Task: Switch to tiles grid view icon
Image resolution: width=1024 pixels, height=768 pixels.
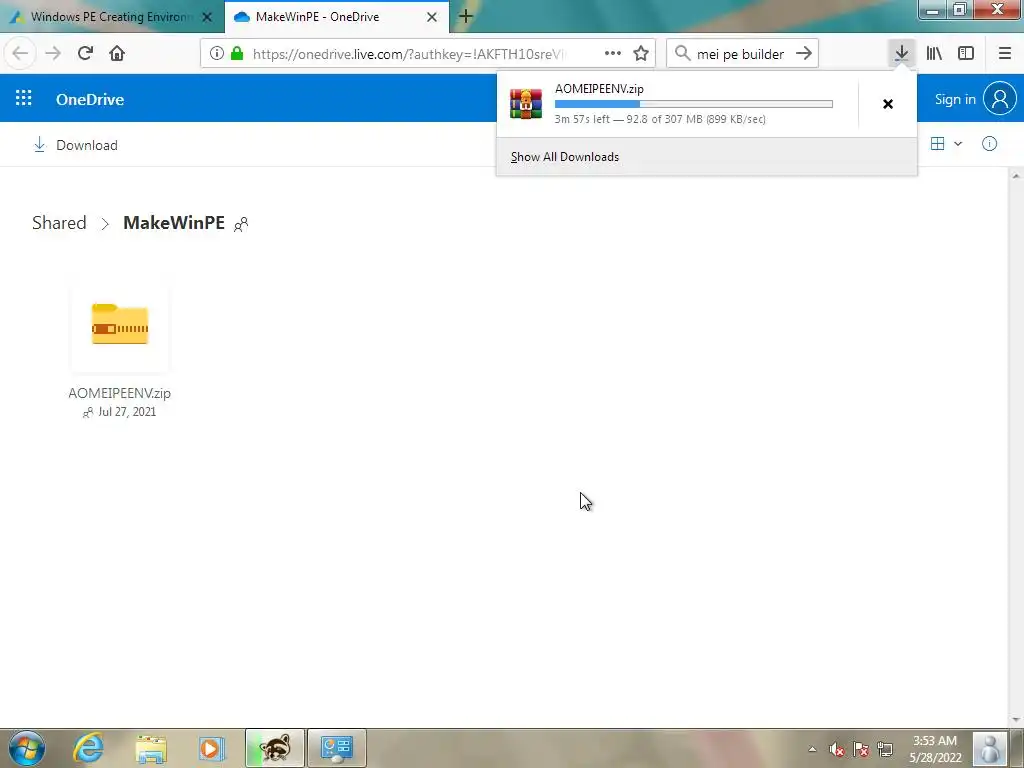Action: (x=937, y=144)
